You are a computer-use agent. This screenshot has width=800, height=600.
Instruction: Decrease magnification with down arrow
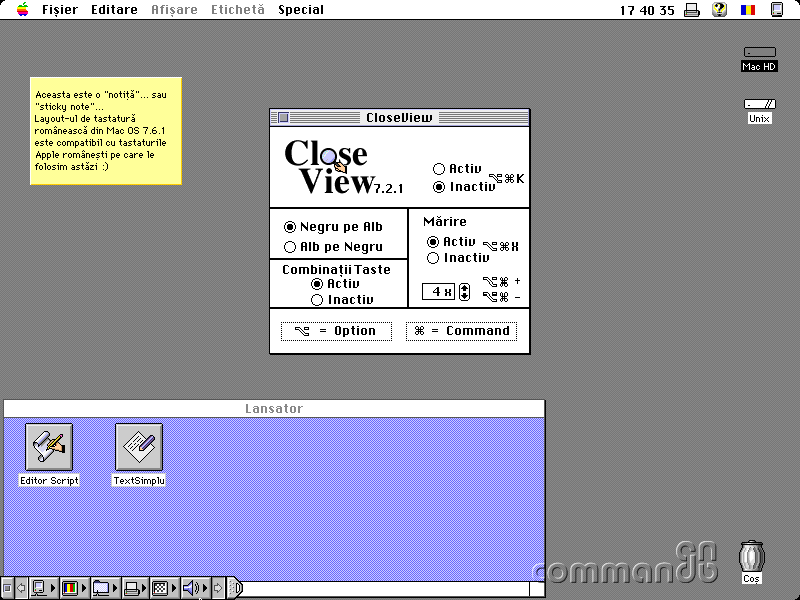tap(464, 296)
